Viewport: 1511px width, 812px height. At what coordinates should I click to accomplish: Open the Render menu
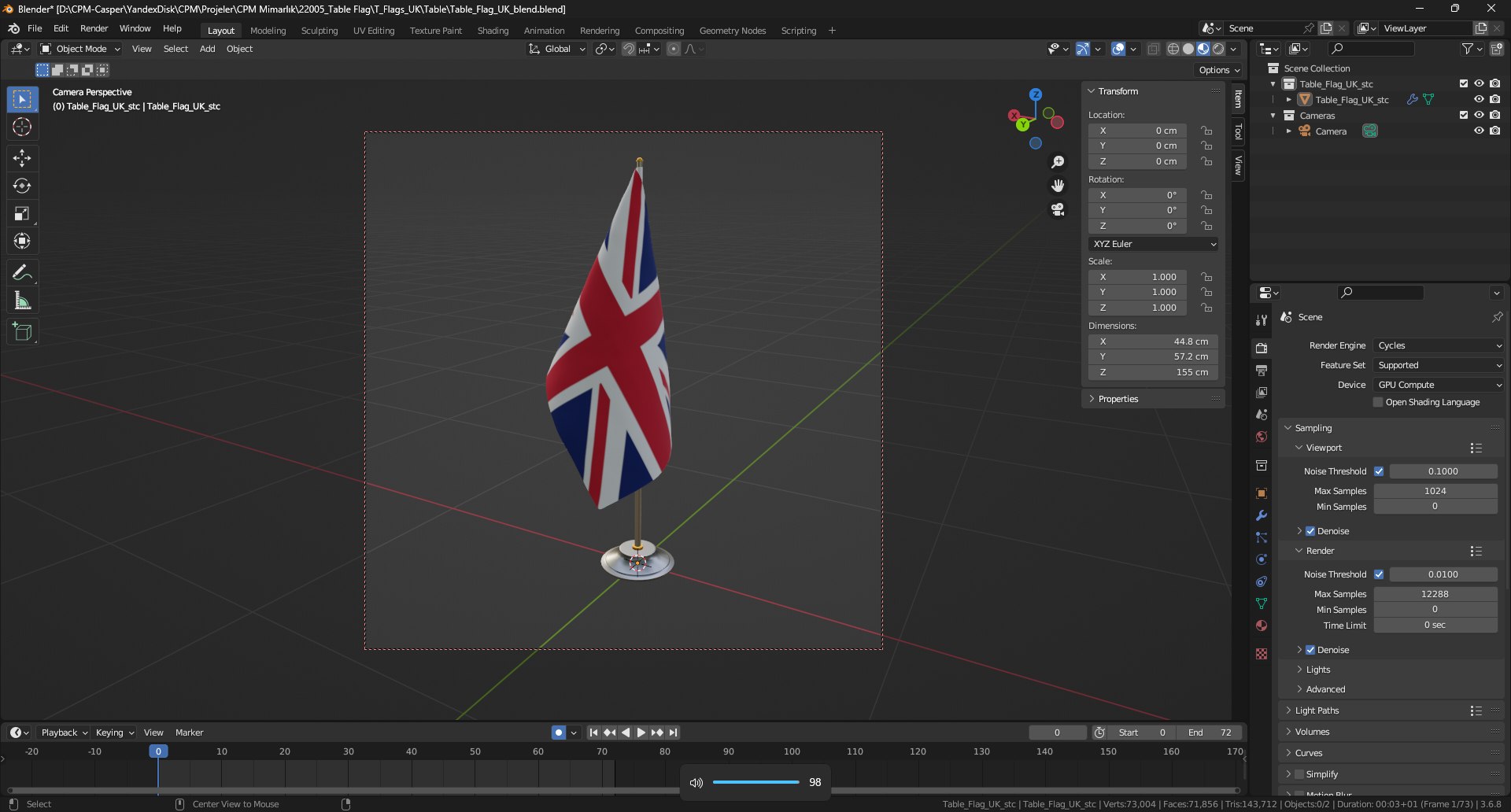[94, 28]
